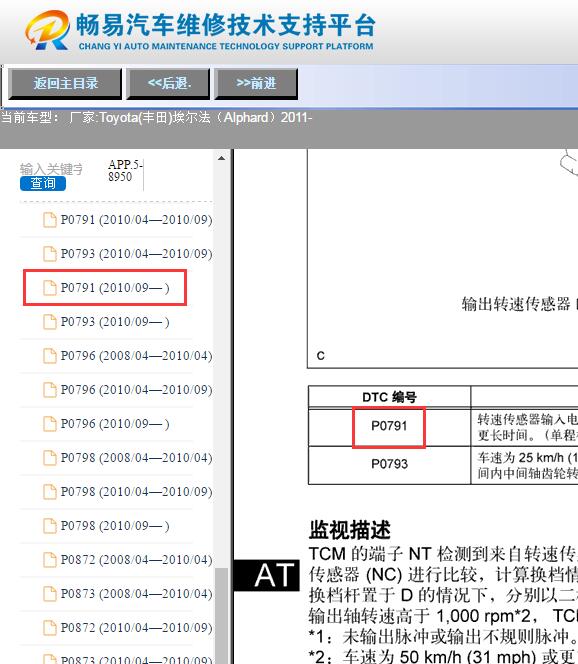This screenshot has width=578, height=664.
Task: Select tree entry P0791 (2010/09— )
Action: point(115,288)
